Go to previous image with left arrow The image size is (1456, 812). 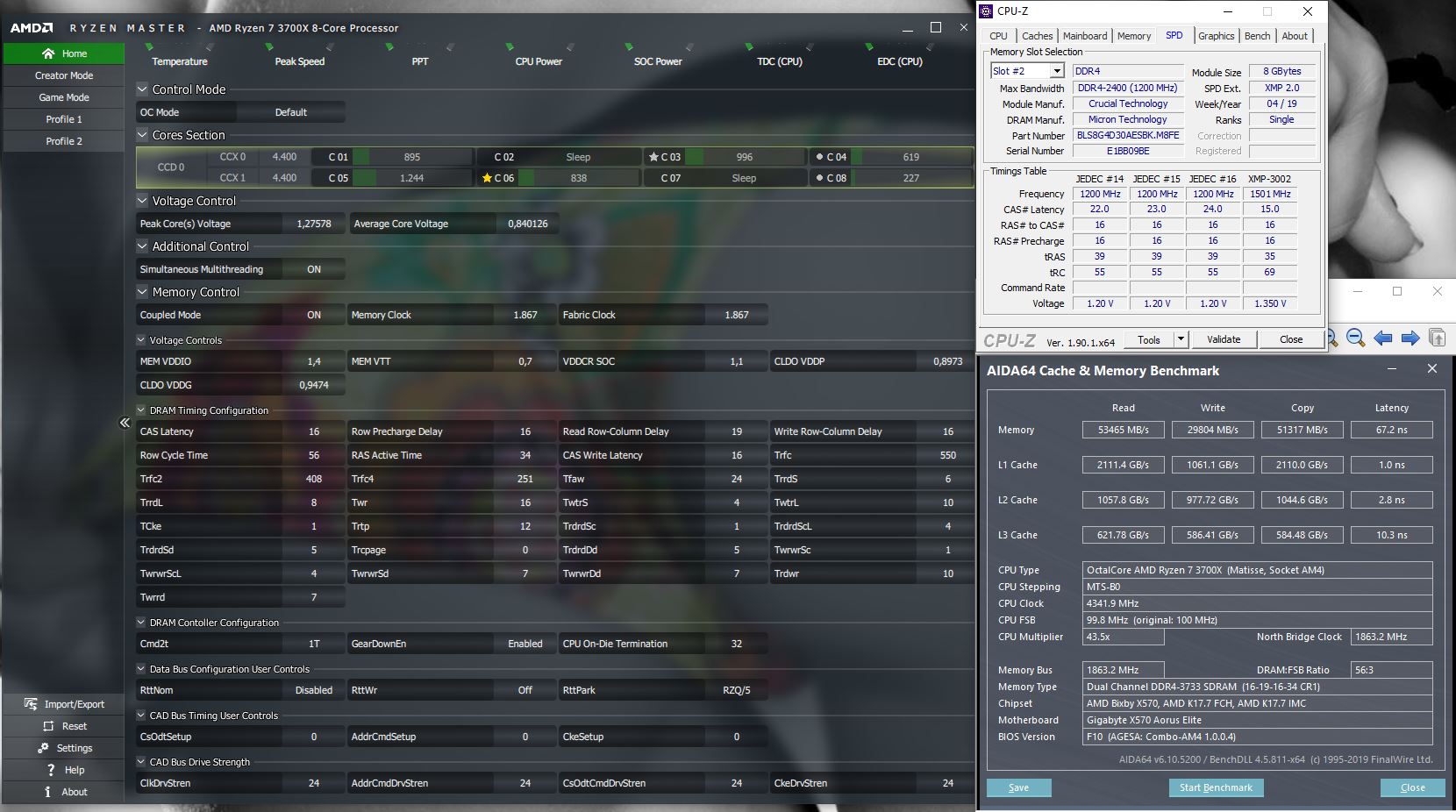click(x=1383, y=338)
